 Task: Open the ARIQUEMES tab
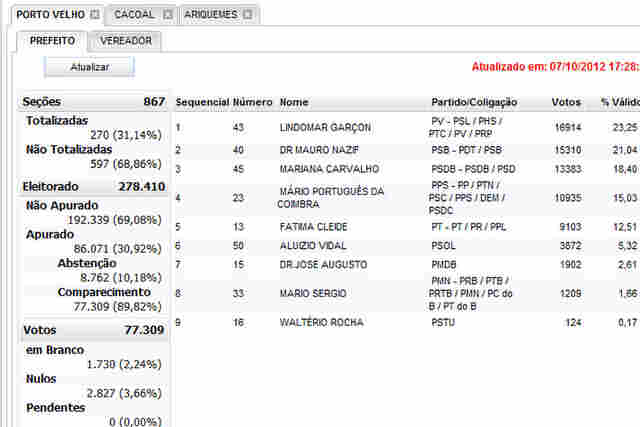(x=211, y=15)
